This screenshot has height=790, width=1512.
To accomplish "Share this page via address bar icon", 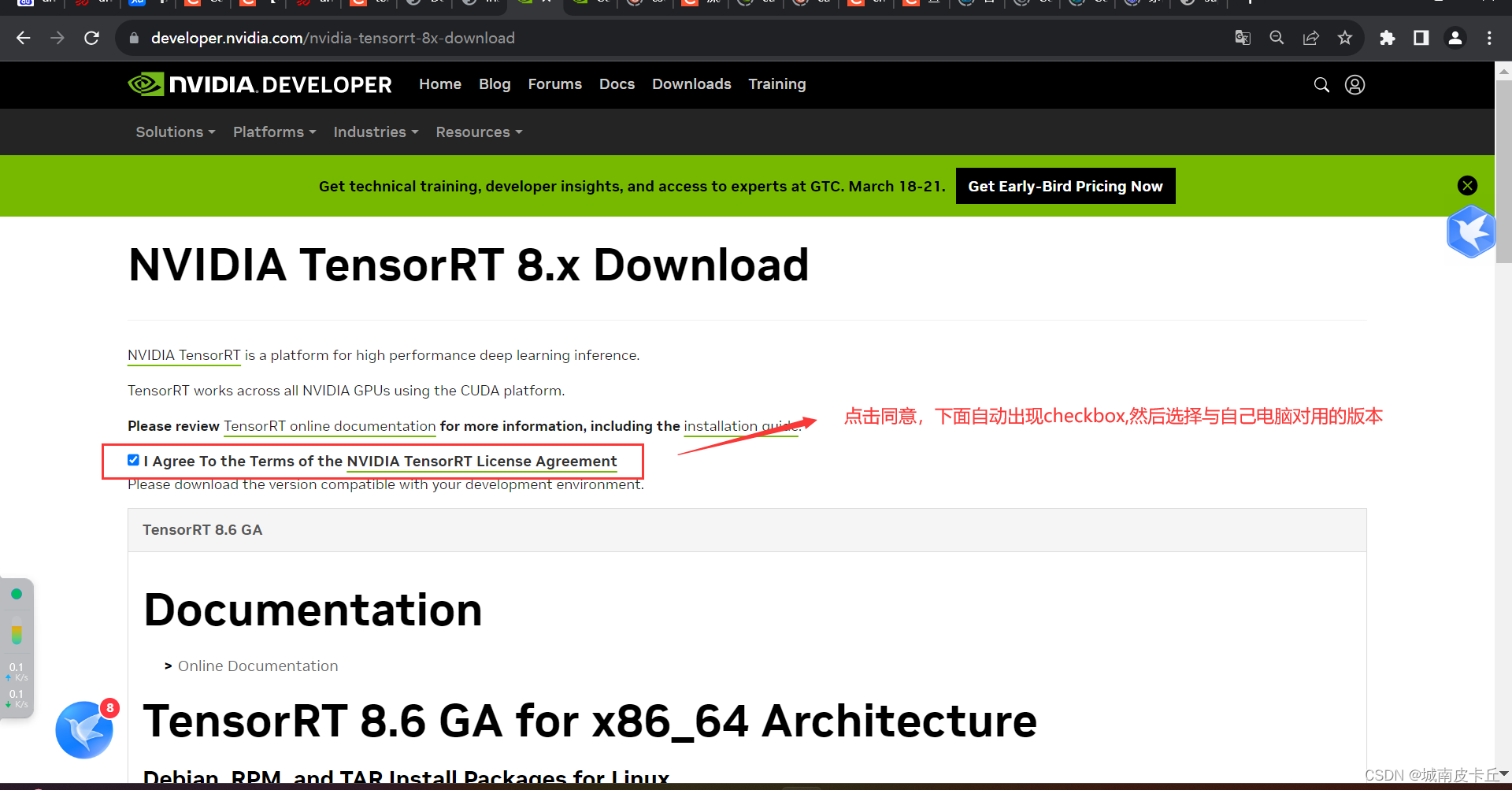I will coord(1310,38).
